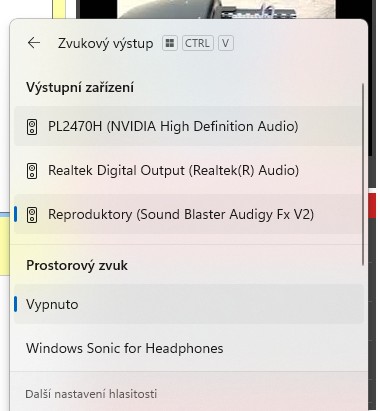Click the image visible above the flyout

226,9
